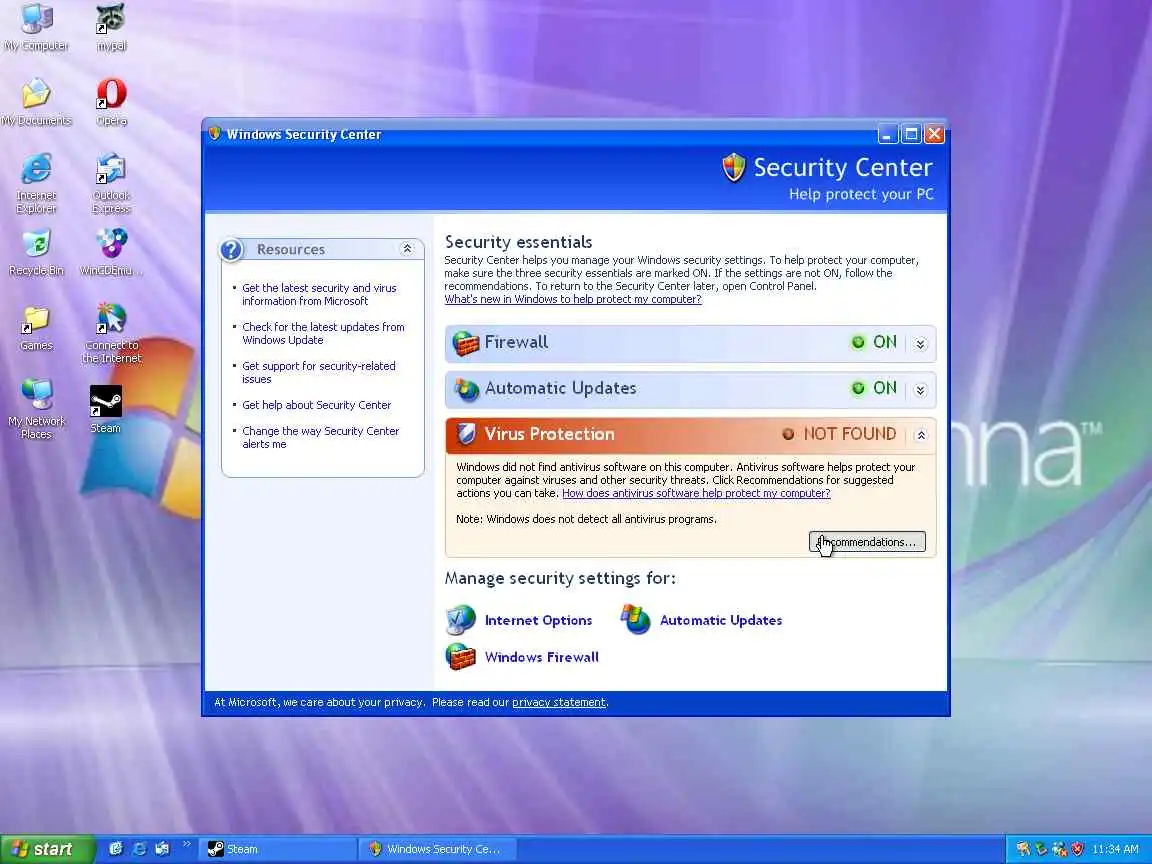The image size is (1152, 864).
Task: Open What's new in Windows link
Action: point(573,299)
